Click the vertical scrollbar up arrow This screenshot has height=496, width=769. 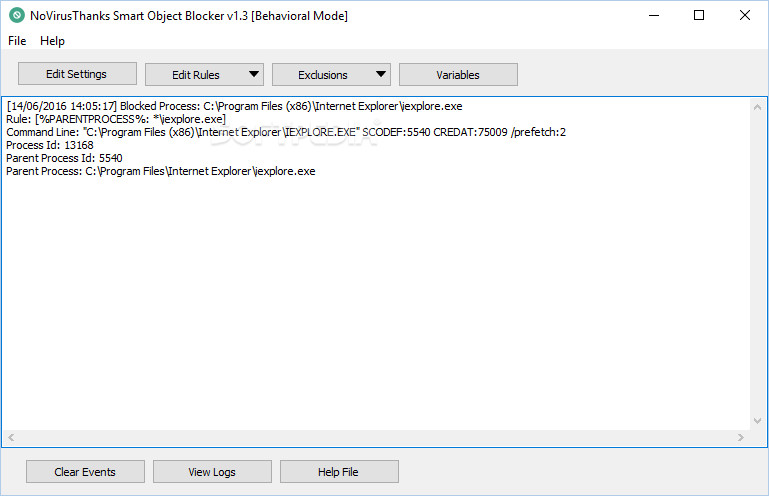click(757, 107)
